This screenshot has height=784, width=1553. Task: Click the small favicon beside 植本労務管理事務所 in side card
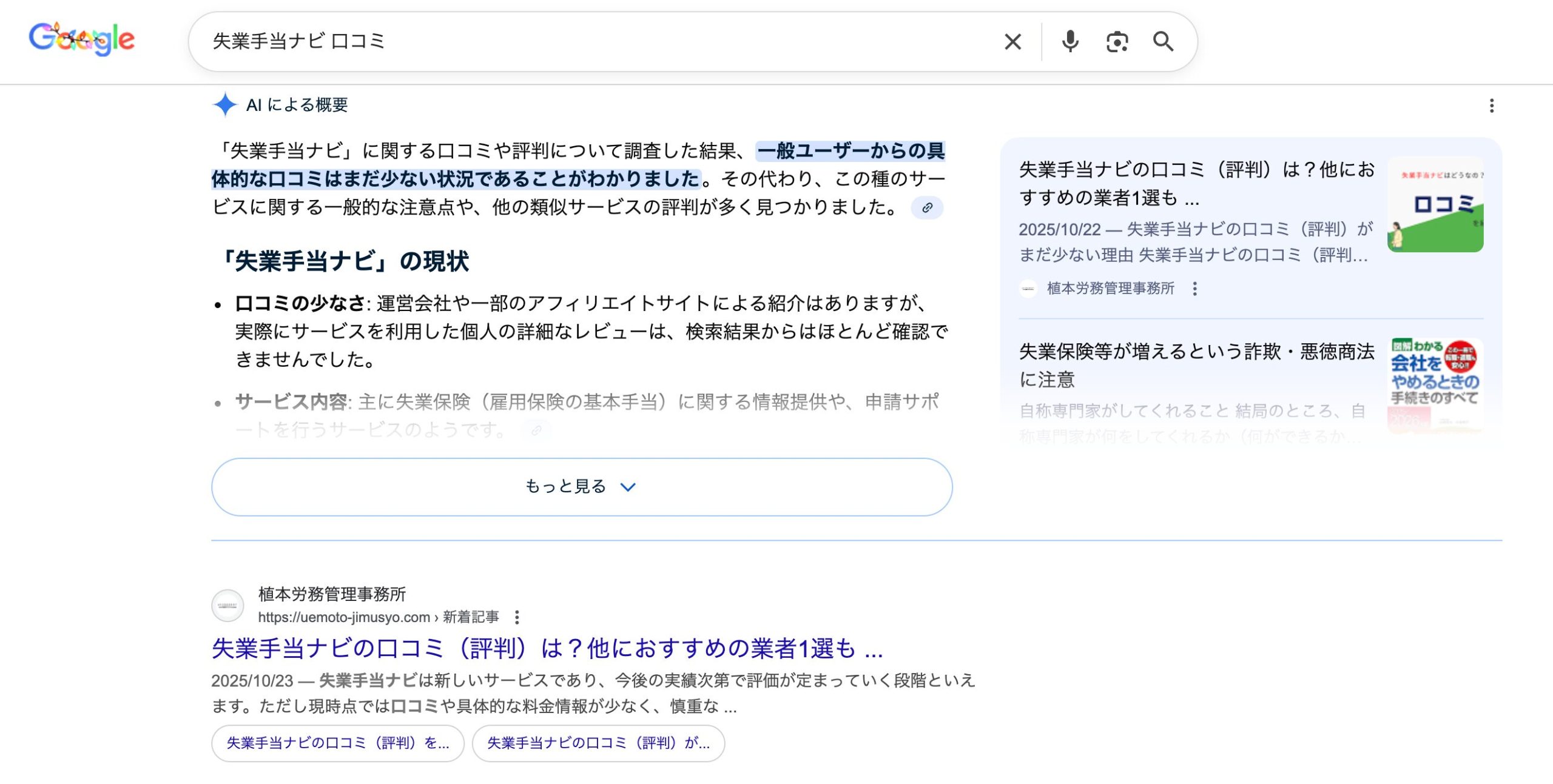click(1028, 289)
